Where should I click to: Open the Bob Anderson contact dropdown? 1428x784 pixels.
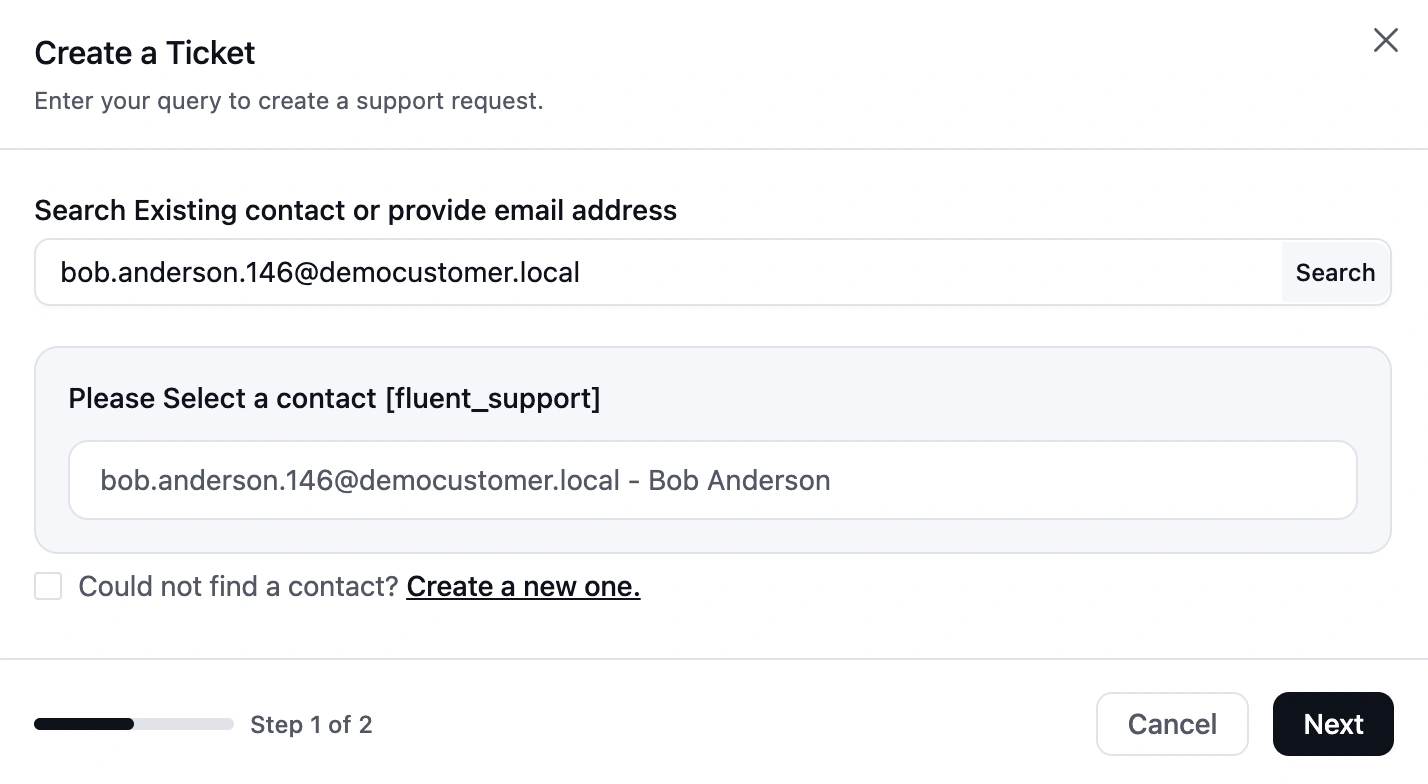pos(712,480)
